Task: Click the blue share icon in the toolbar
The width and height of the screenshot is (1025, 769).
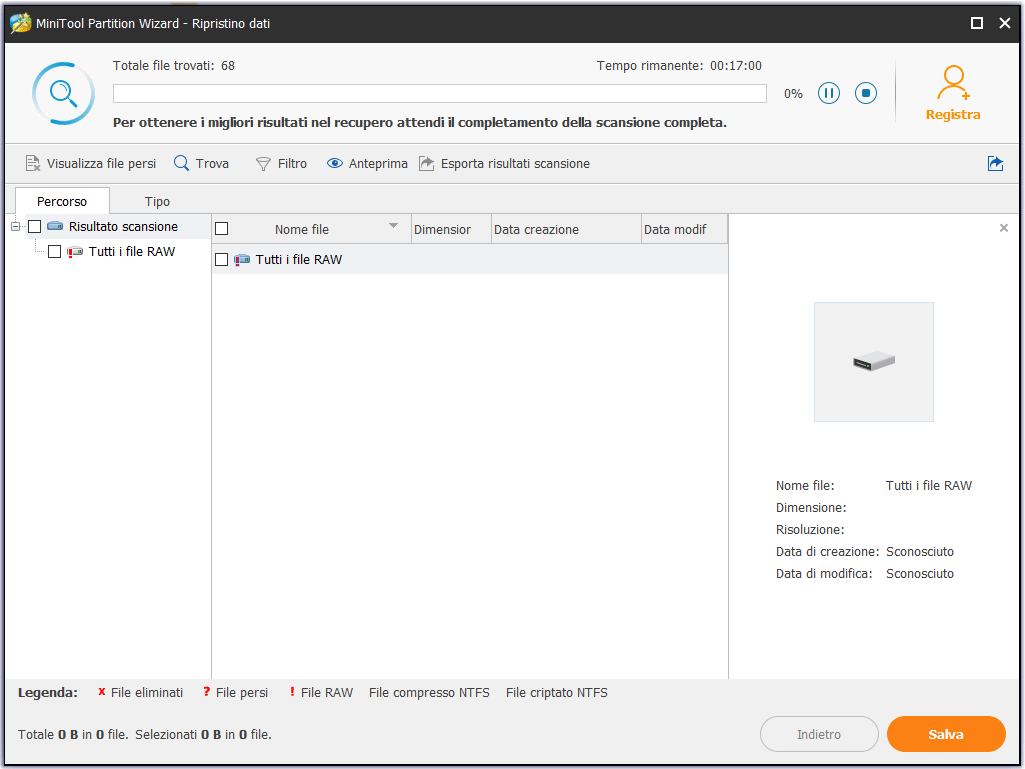Action: (x=995, y=163)
